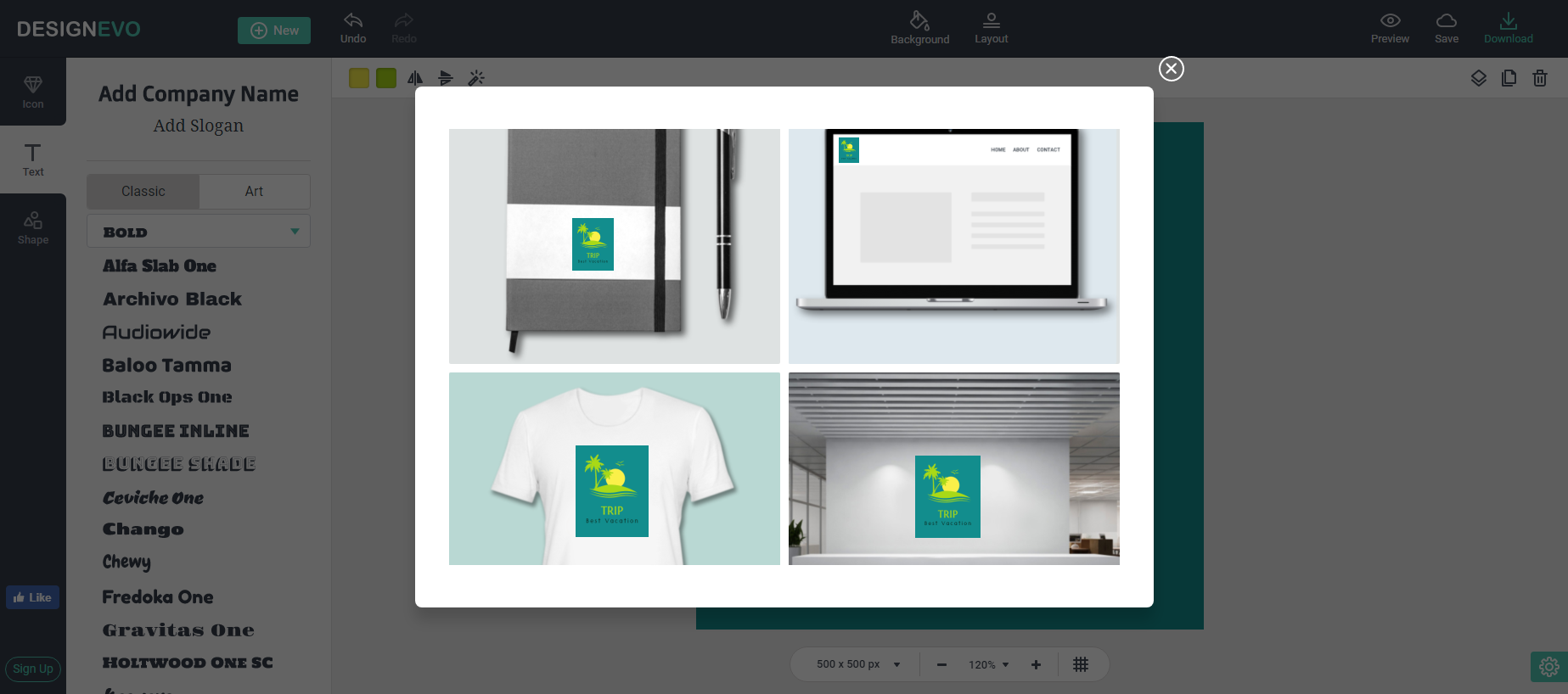Click the Preview eye icon

click(1390, 21)
